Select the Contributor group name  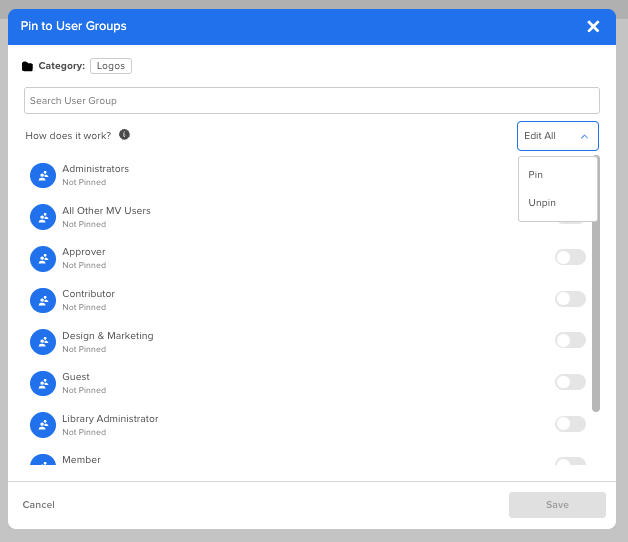pyautogui.click(x=89, y=294)
